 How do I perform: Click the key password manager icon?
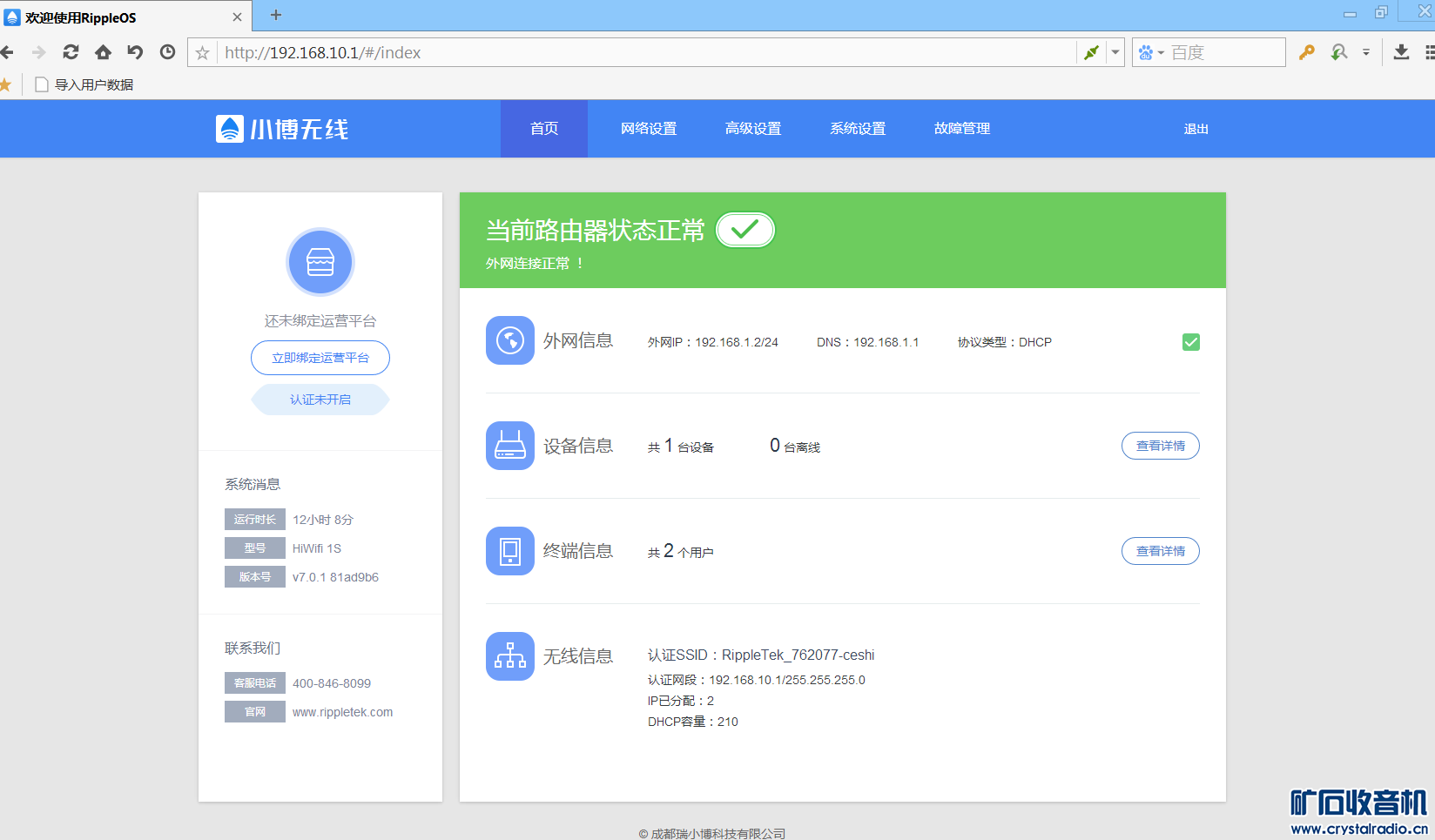[1306, 52]
